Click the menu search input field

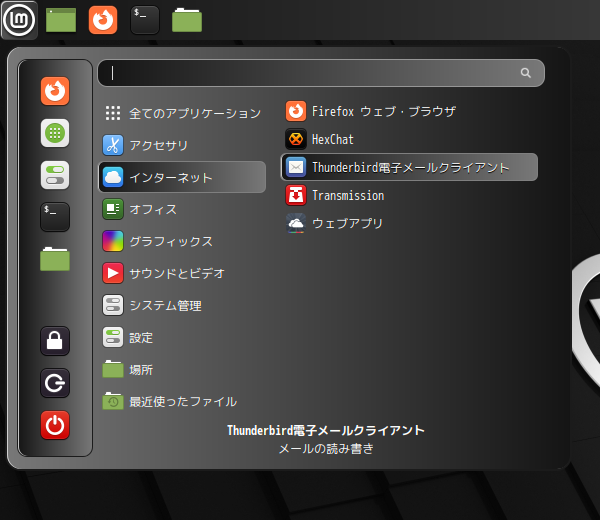pos(321,73)
